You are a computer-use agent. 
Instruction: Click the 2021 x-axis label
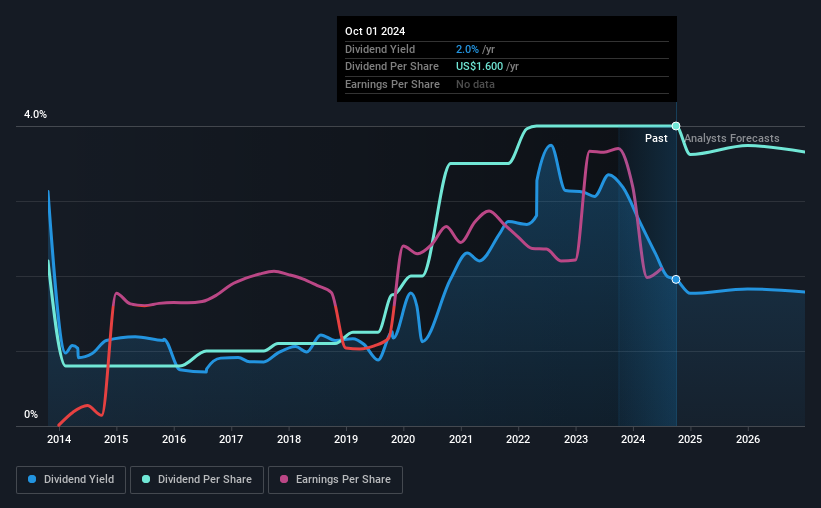coord(461,439)
